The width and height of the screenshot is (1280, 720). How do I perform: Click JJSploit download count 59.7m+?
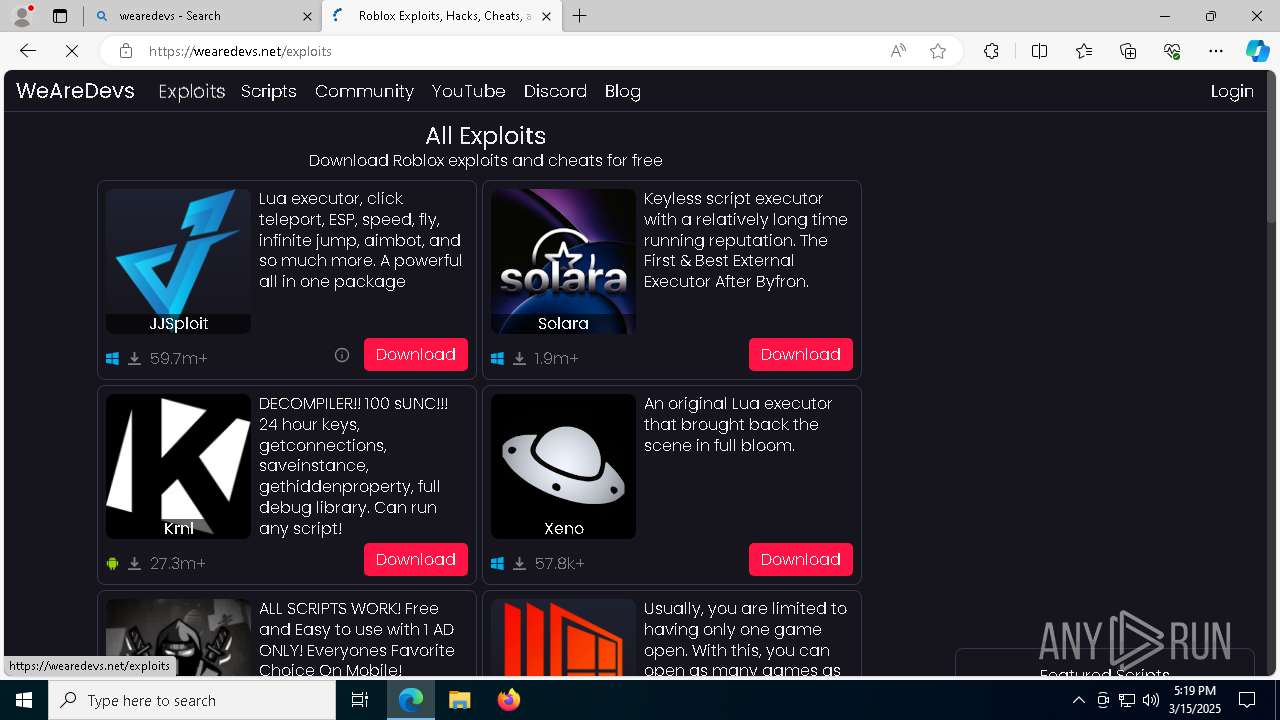click(179, 358)
